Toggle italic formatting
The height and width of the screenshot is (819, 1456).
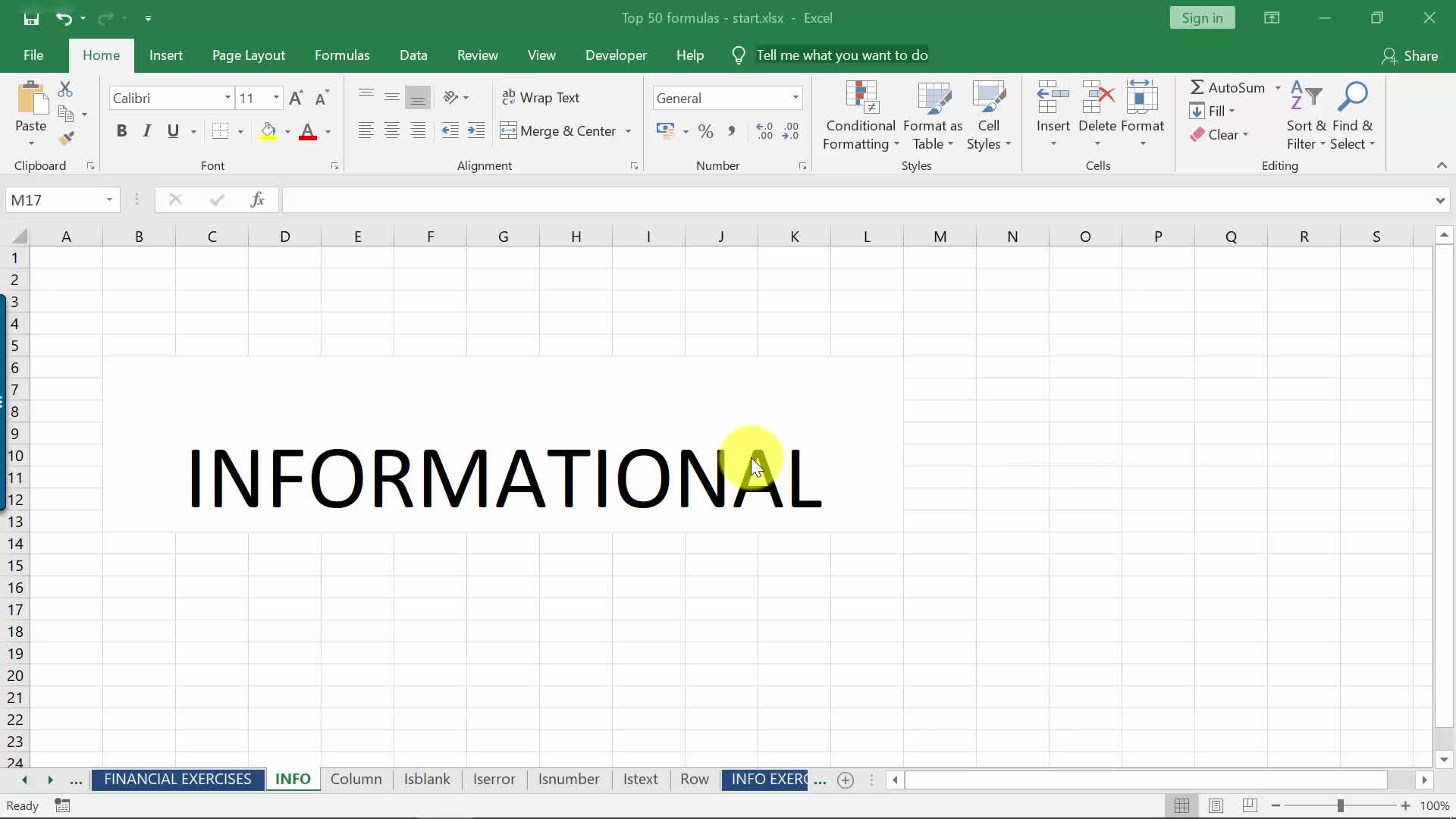point(147,131)
